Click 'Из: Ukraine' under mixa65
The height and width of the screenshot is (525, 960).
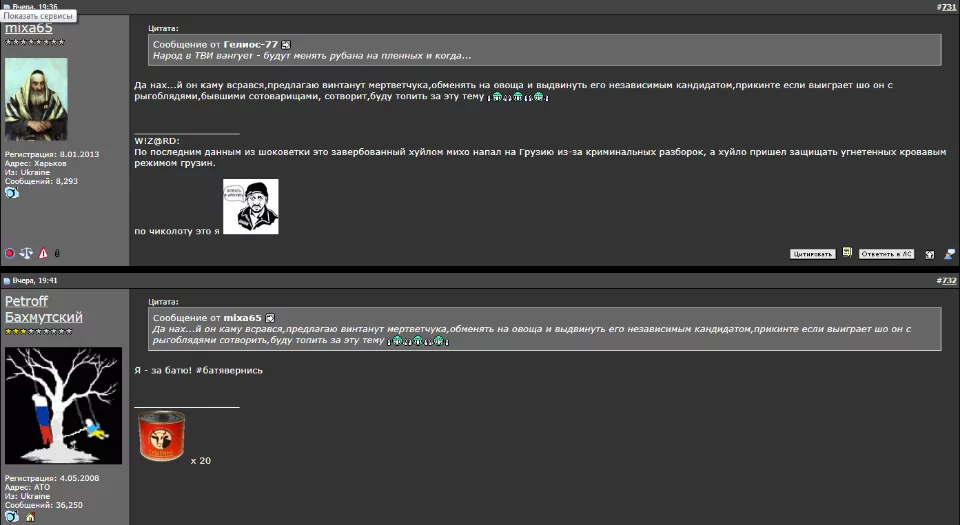(28, 173)
